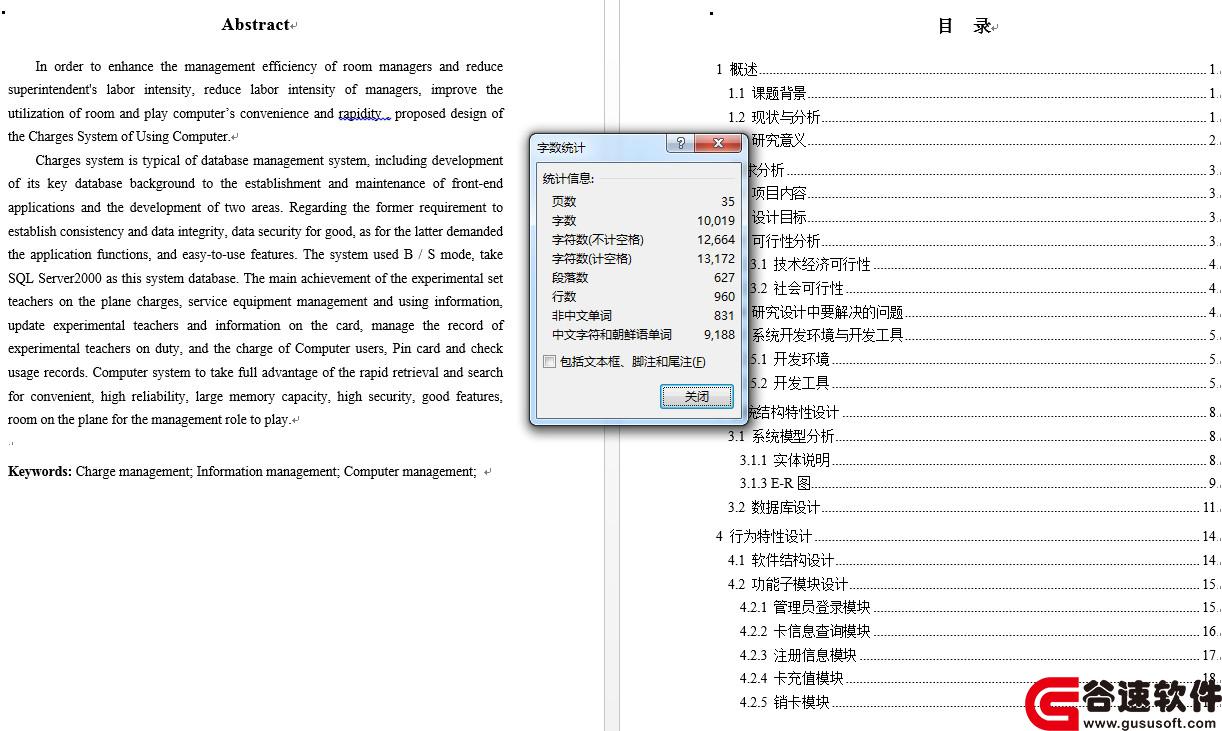
Task: Click the 页数 row in statistics
Action: pyautogui.click(x=643, y=201)
